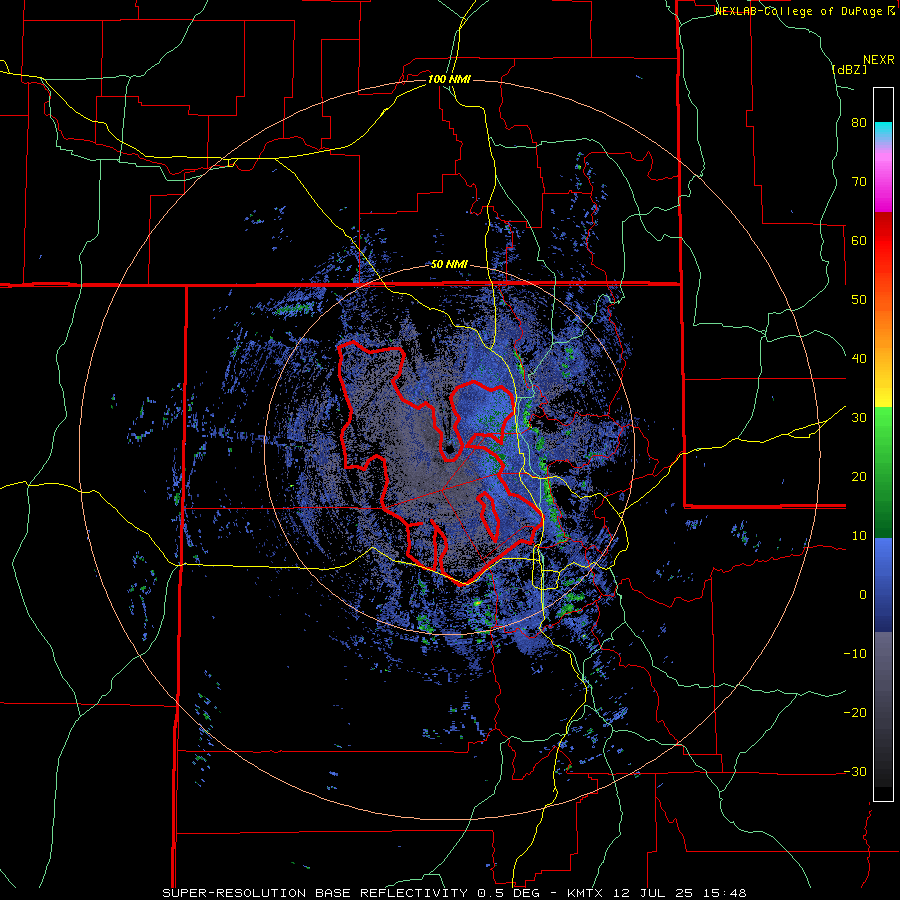Click the -30 value on the dBZ scale

click(x=855, y=772)
